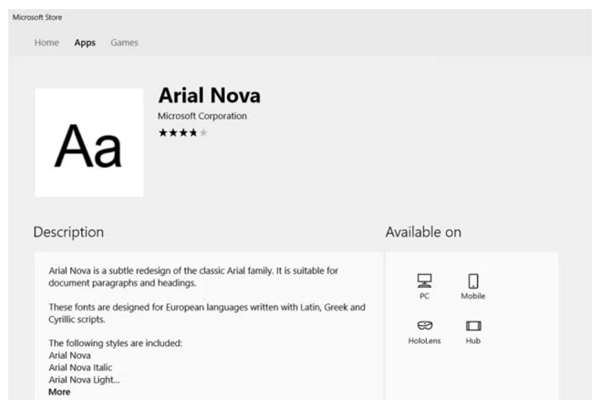Click the empty fifth rating star
600x408 pixels.
[x=203, y=132]
